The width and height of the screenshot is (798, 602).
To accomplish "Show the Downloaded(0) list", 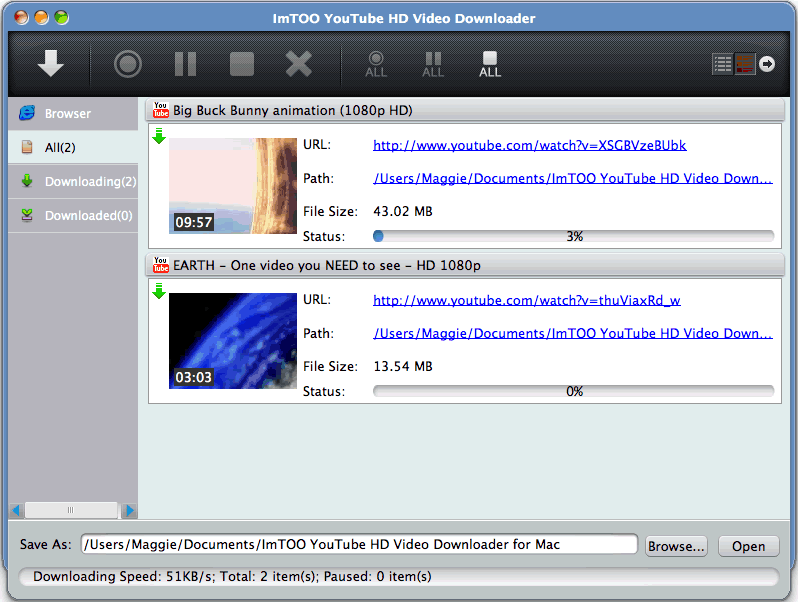I will click(x=73, y=216).
